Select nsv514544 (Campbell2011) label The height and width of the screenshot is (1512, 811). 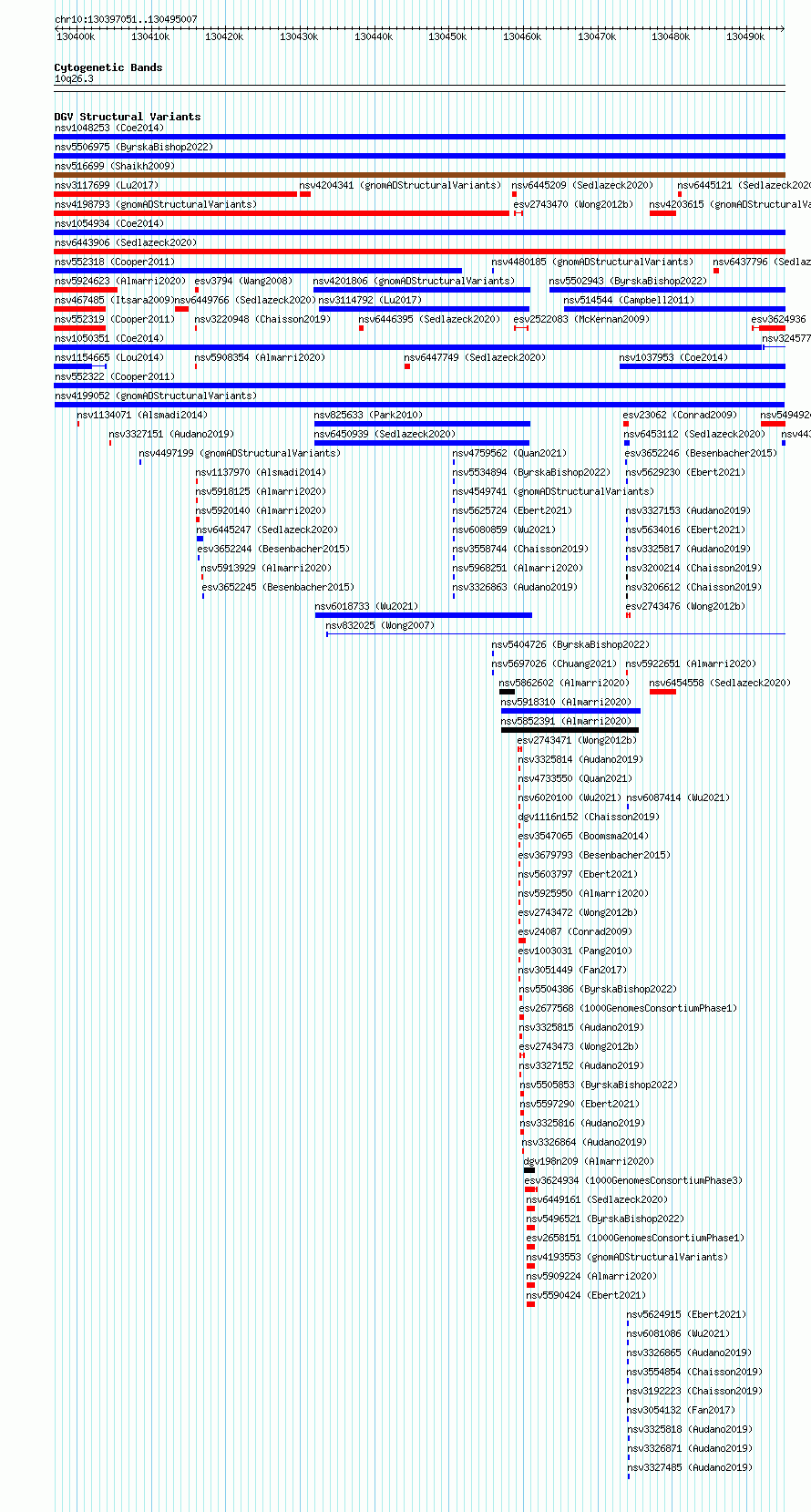point(629,300)
